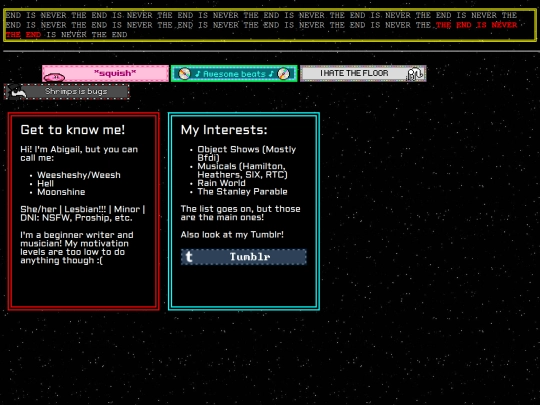Image resolution: width=540 pixels, height=405 pixels.
Task: Click "The Stanley Parable" list item
Action: click(x=242, y=192)
